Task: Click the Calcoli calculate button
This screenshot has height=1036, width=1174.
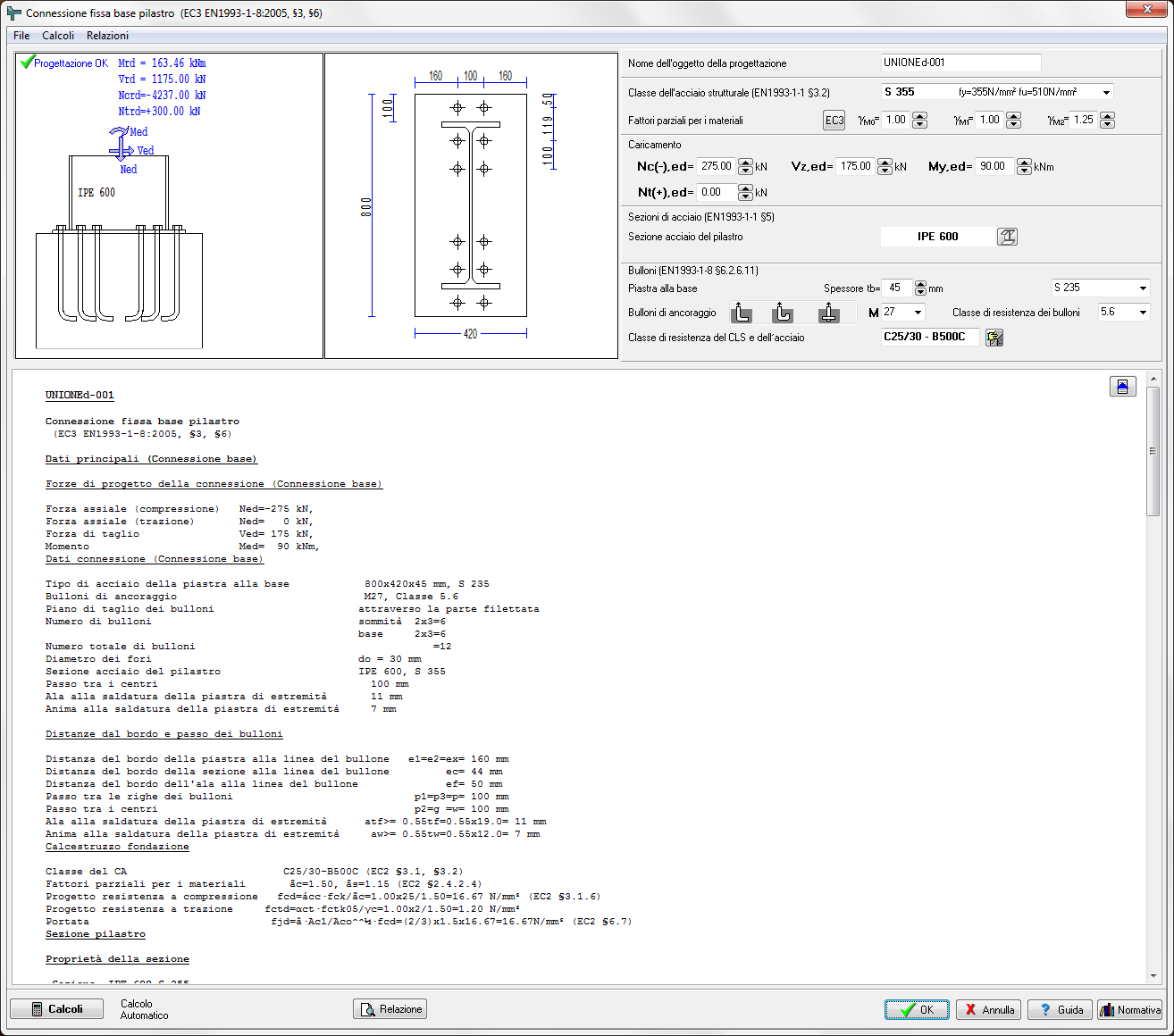Action: pyautogui.click(x=56, y=1009)
